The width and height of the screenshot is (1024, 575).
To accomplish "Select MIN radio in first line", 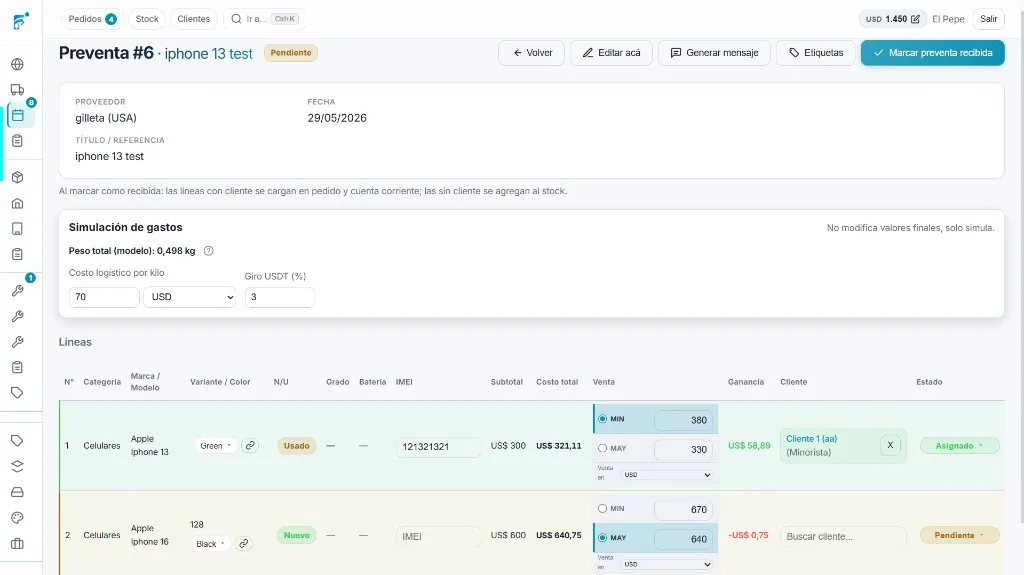I will pyautogui.click(x=602, y=419).
